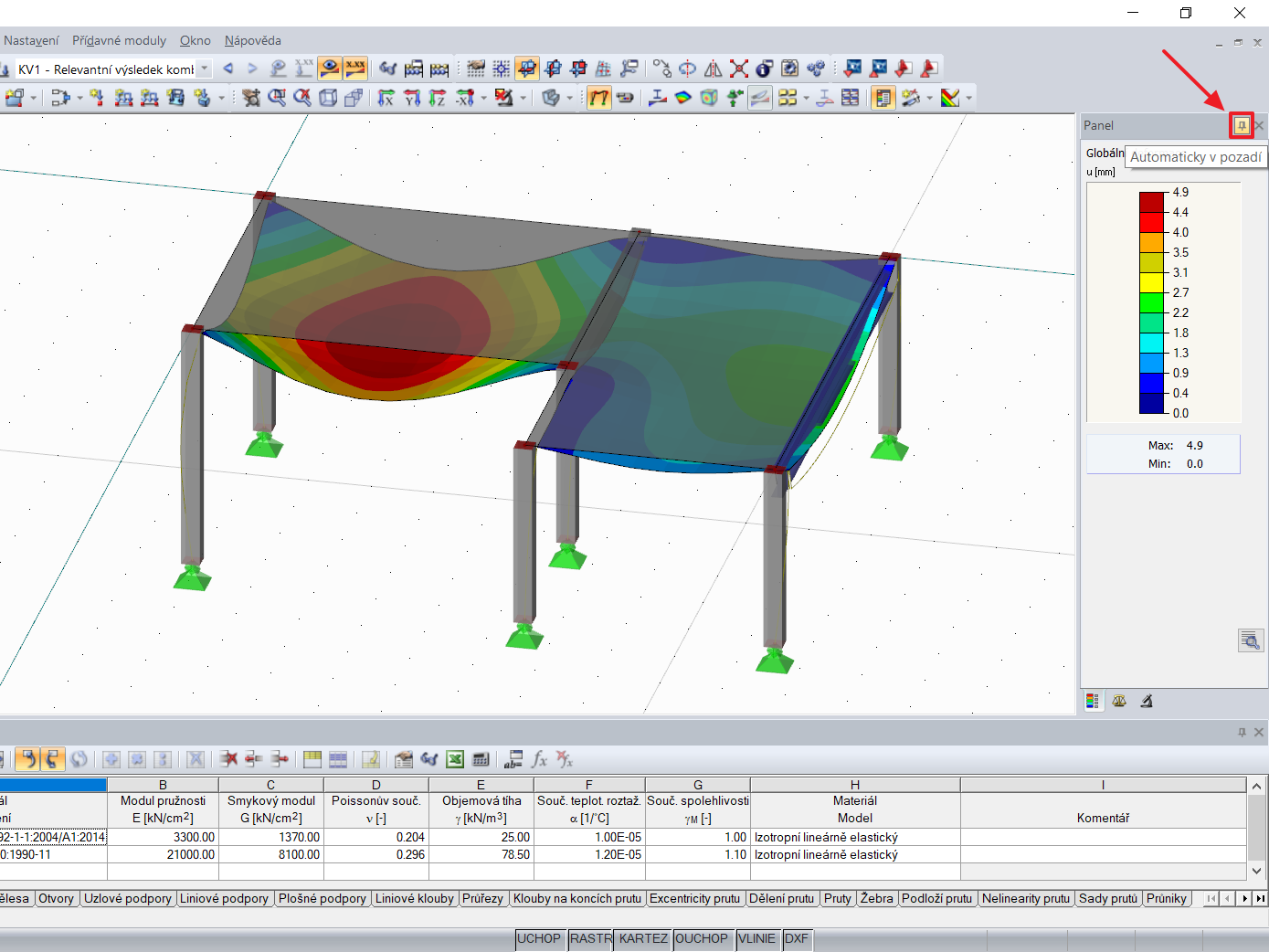The height and width of the screenshot is (952, 1269).
Task: Pin the table panel auto-hide icon
Action: pyautogui.click(x=1242, y=732)
